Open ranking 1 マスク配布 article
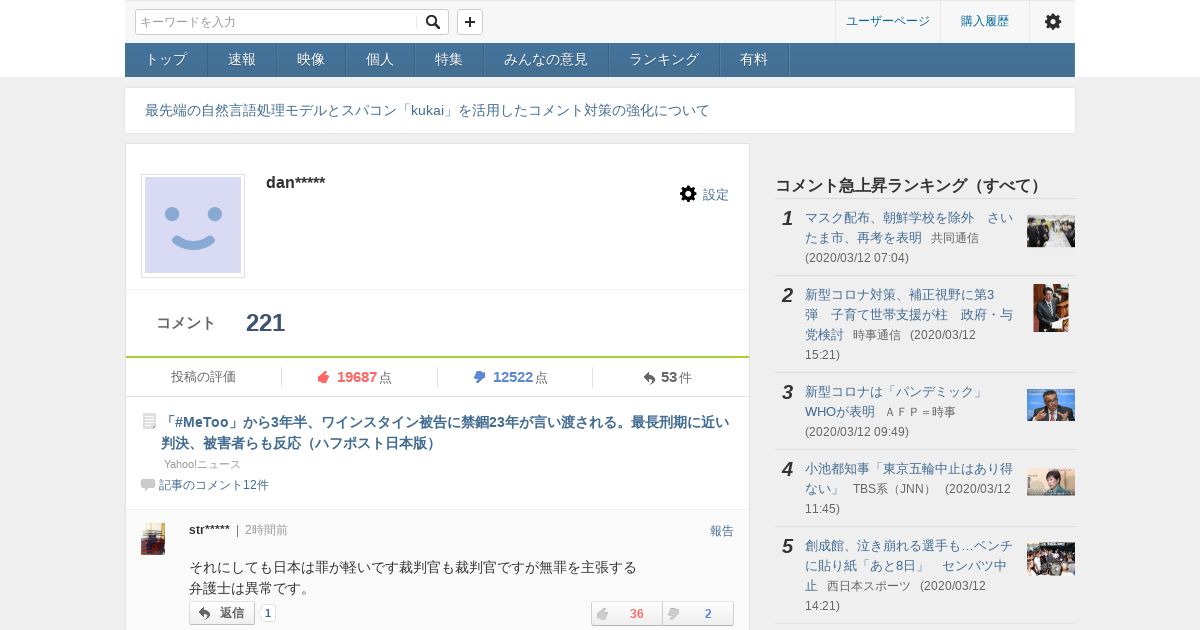This screenshot has width=1200, height=630. coord(909,227)
